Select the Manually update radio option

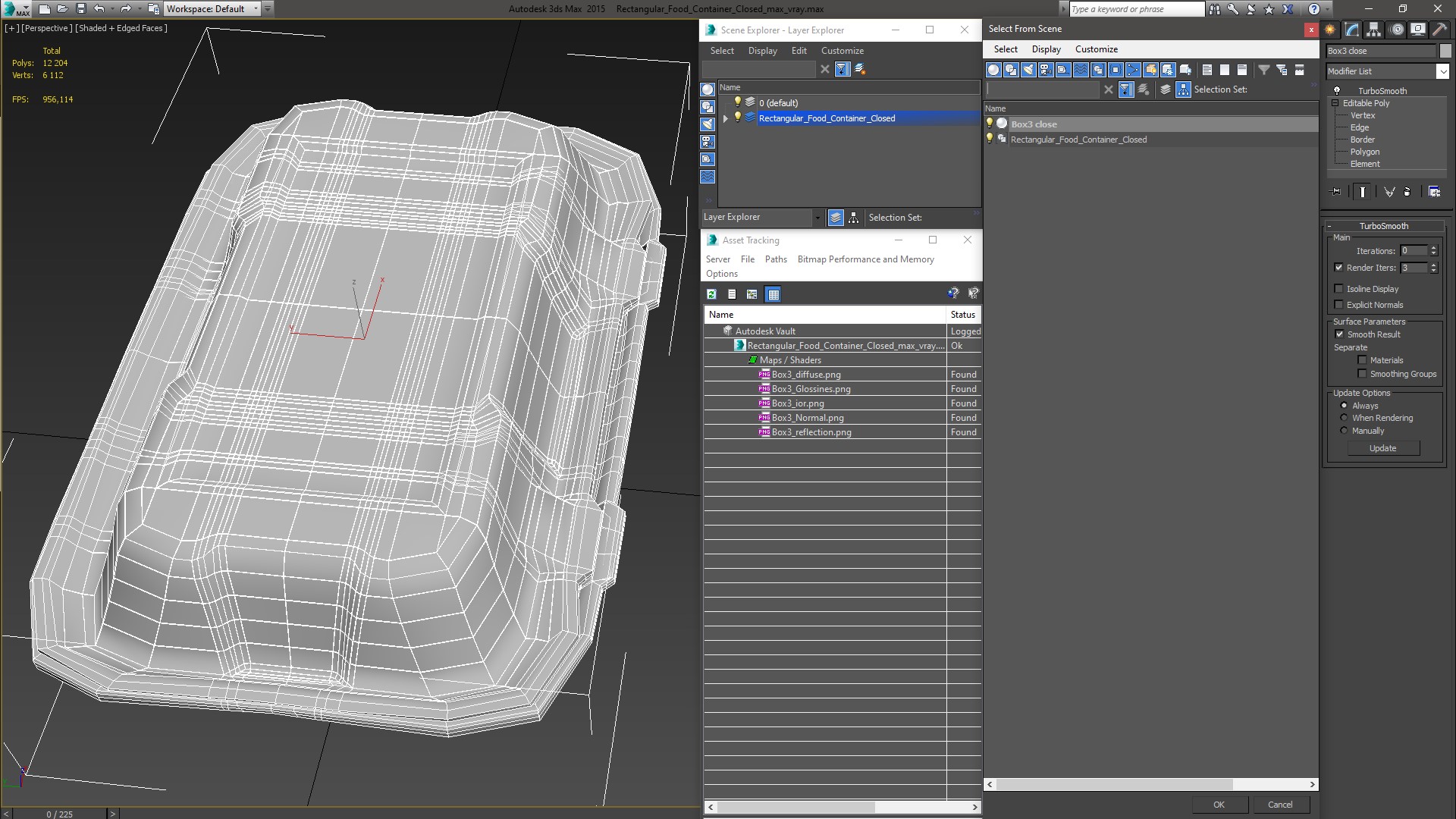tap(1344, 431)
